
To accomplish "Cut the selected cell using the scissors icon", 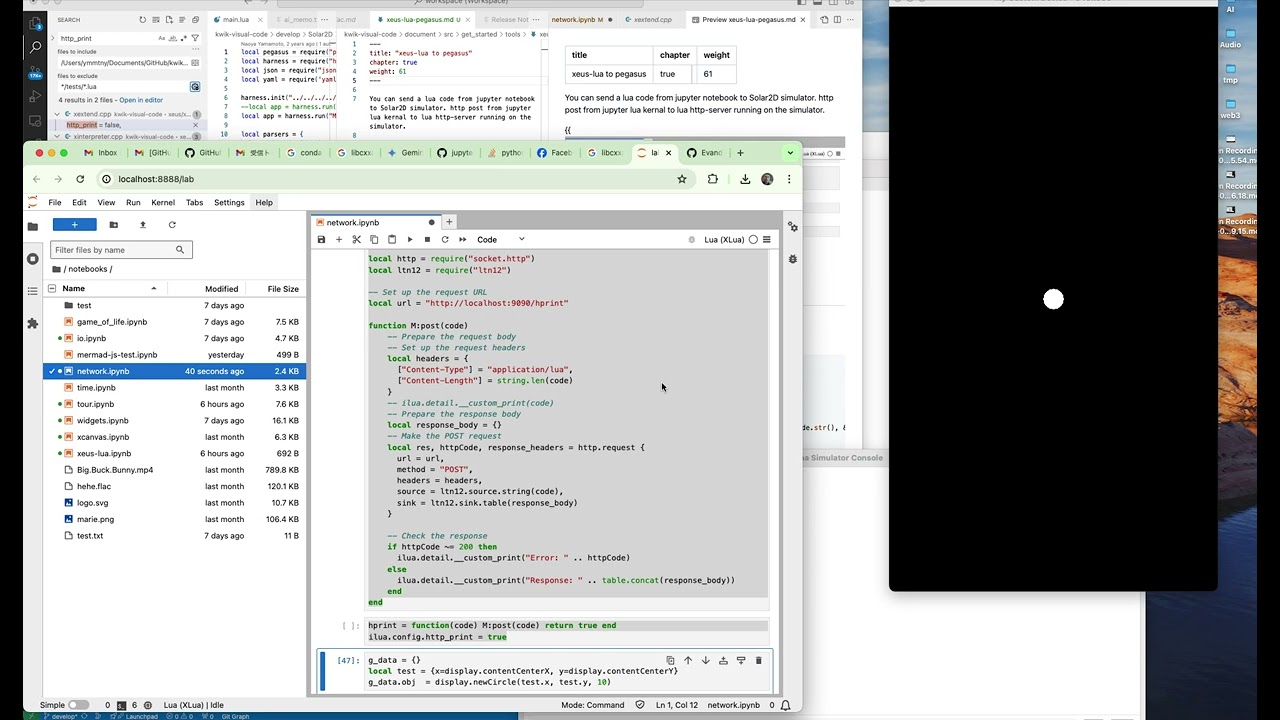I will 356,240.
